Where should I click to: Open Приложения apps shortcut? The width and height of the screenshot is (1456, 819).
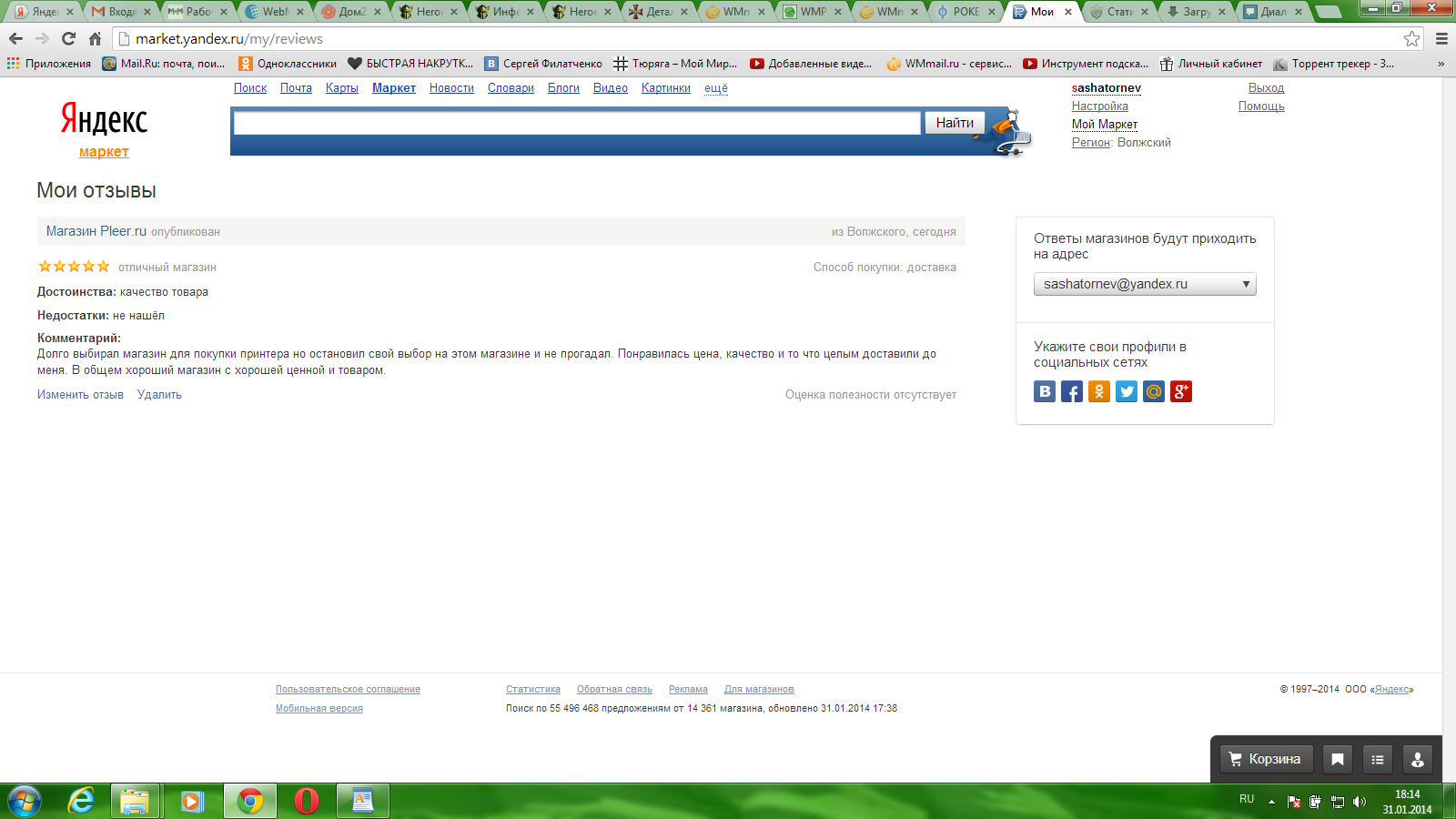pos(49,64)
